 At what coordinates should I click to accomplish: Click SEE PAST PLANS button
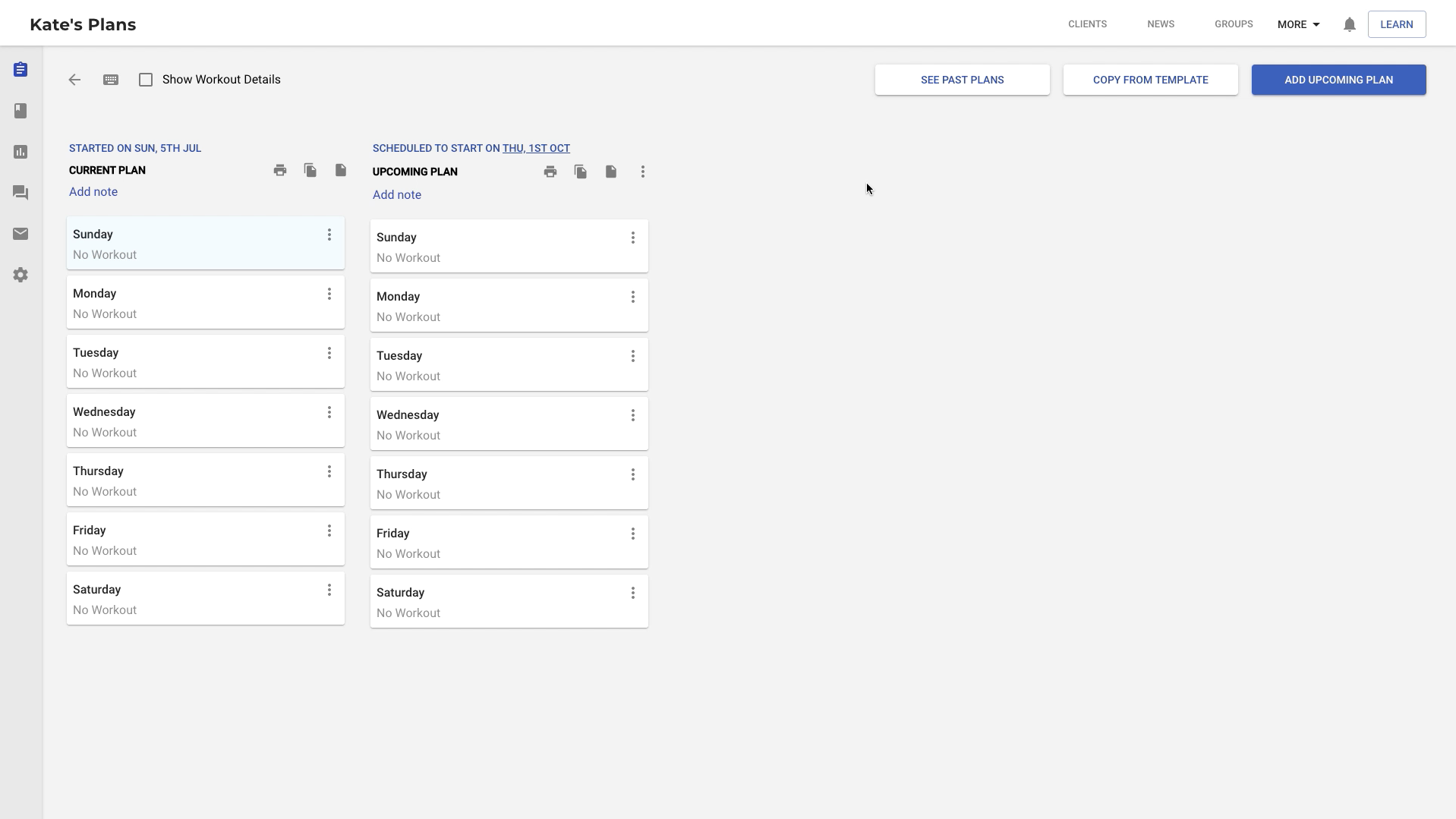(963, 80)
